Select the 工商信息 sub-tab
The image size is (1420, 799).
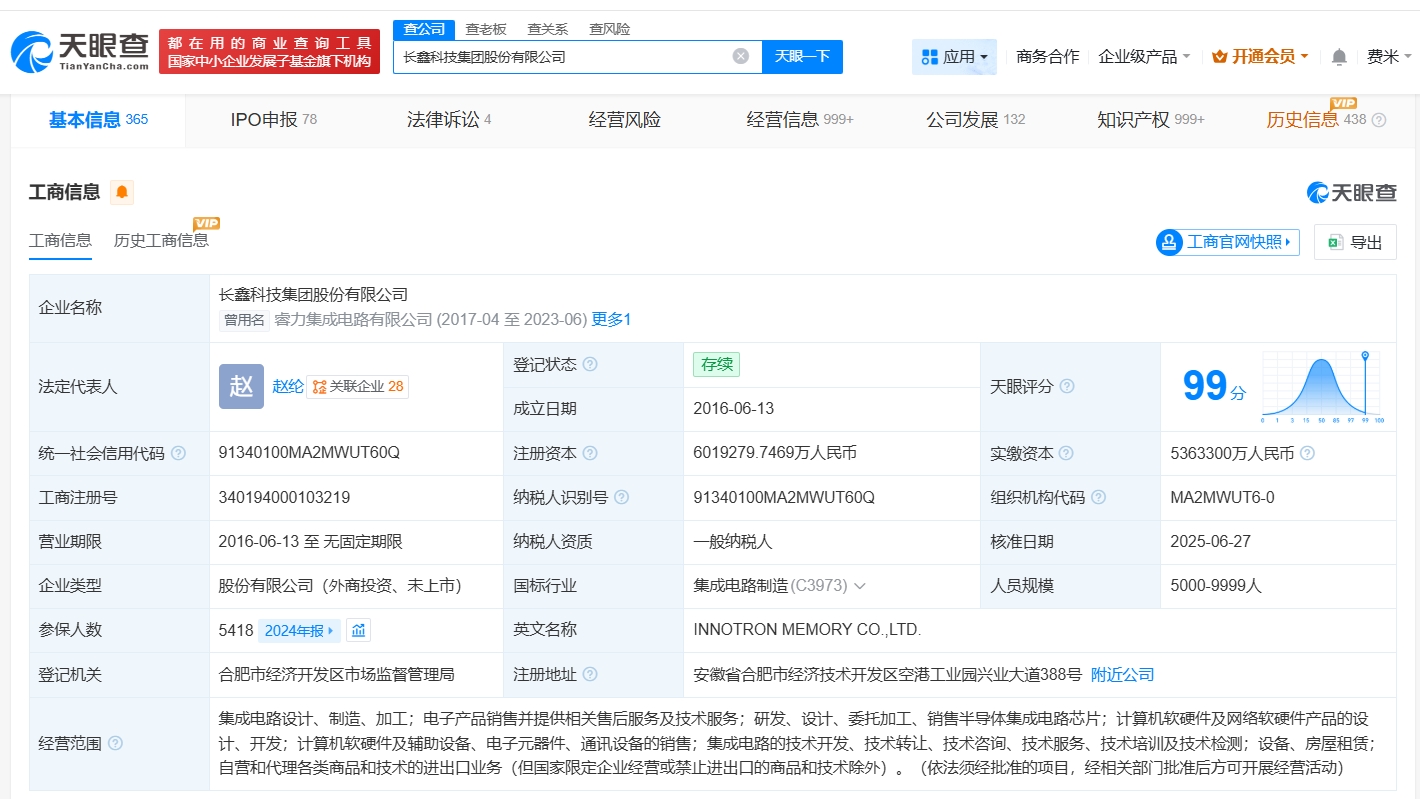60,241
